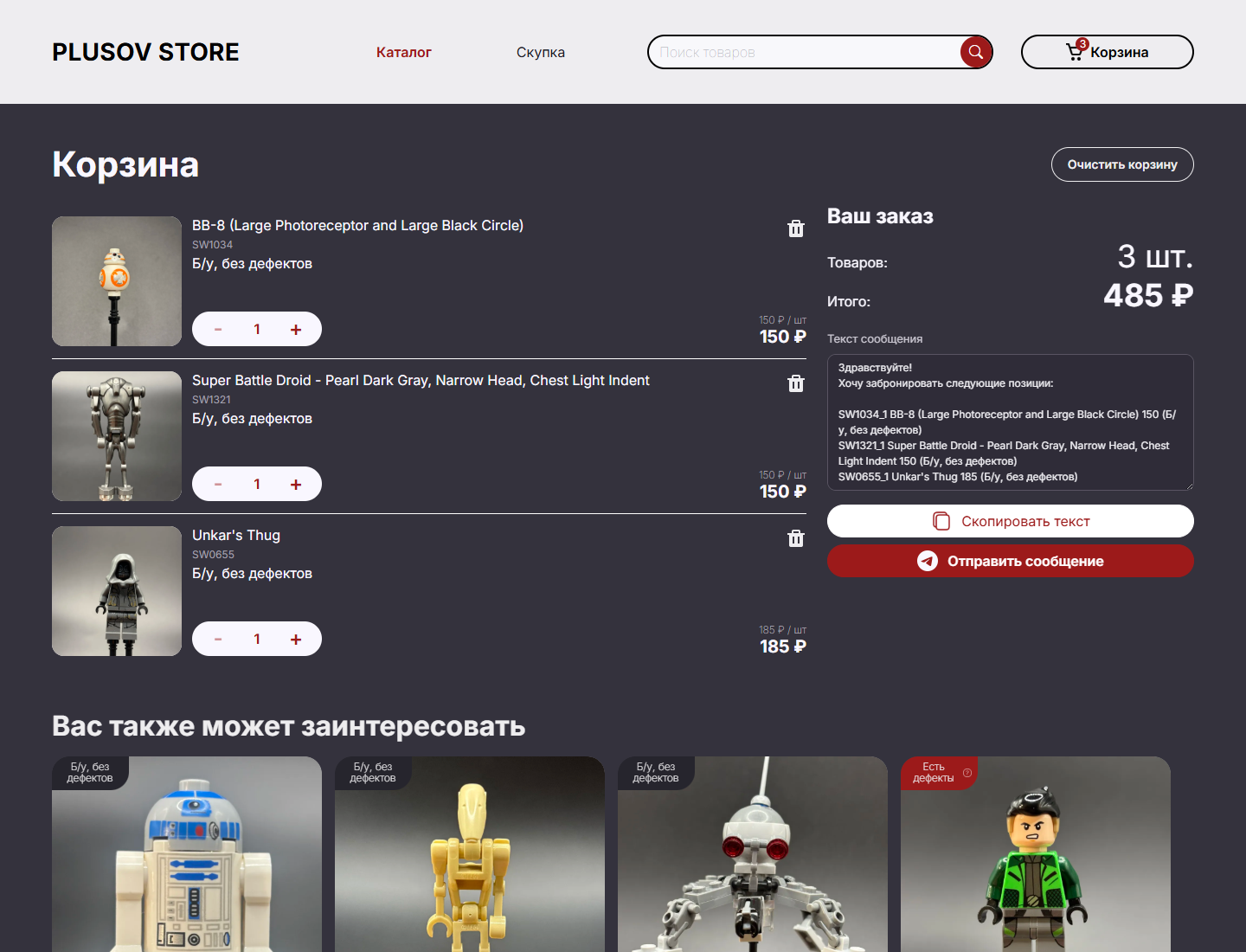Click the Ваш заказ heading
Viewport: 1246px width, 952px height.
pos(880,216)
